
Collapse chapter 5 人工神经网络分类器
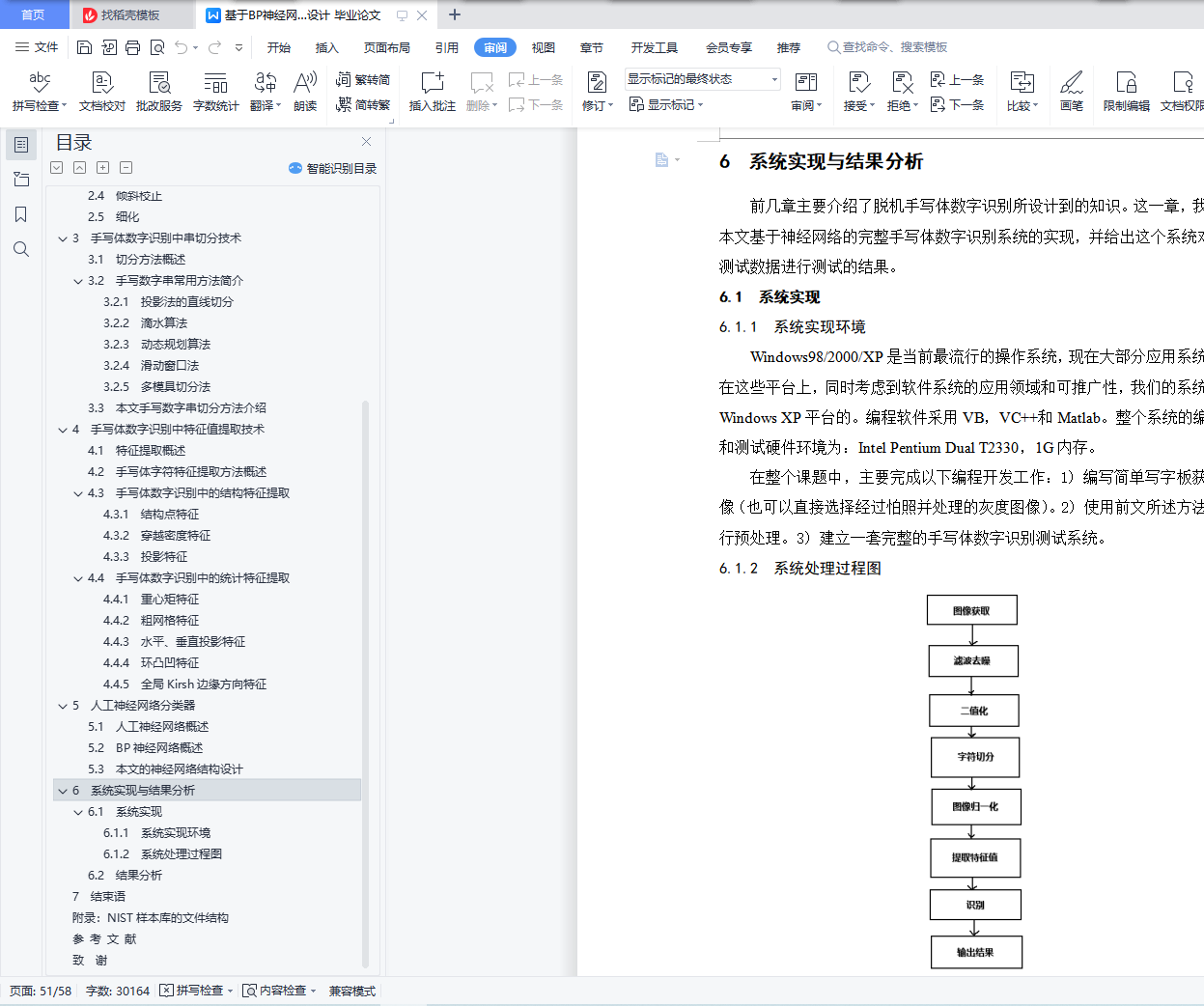(x=63, y=706)
